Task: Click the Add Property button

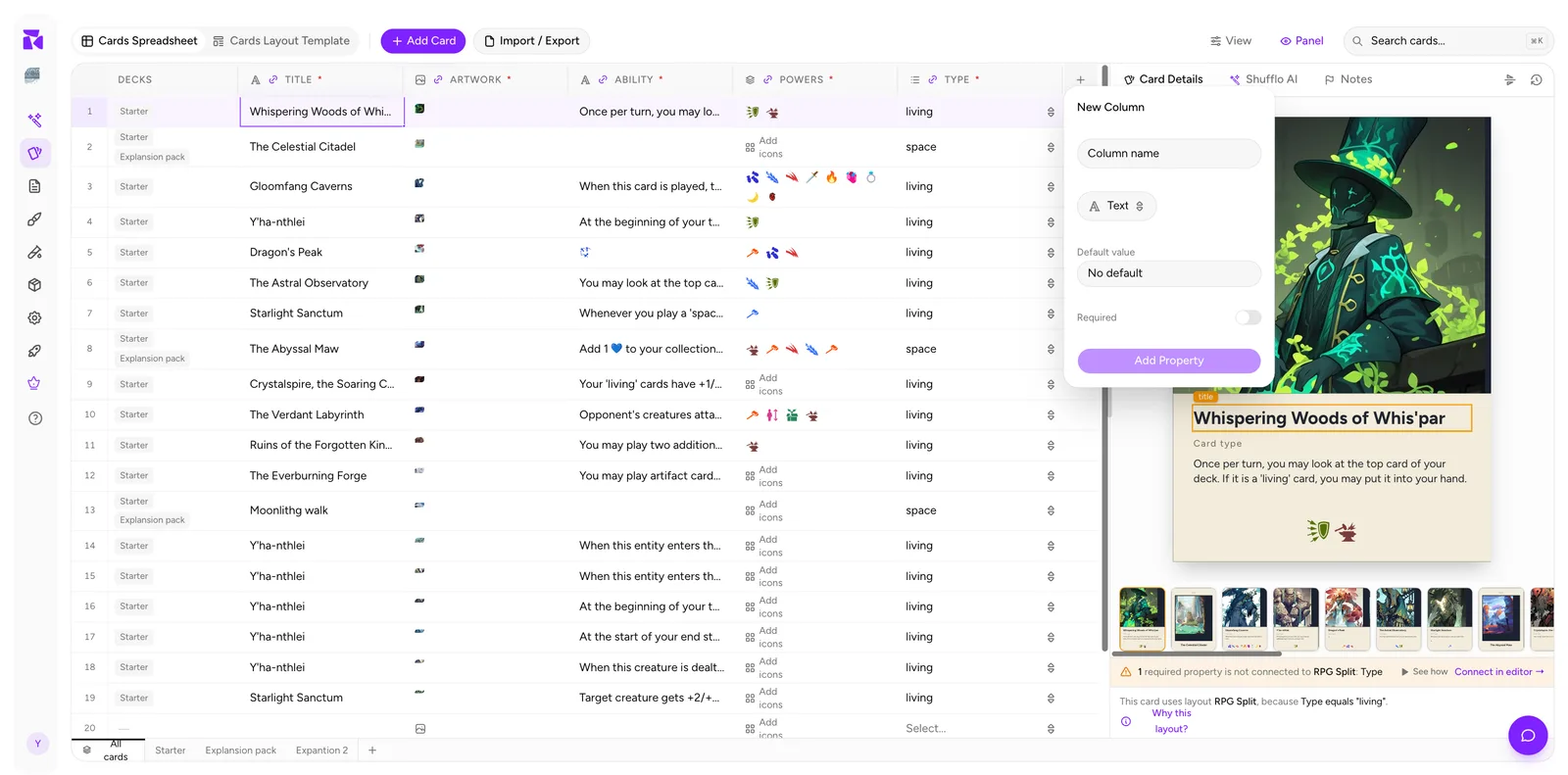Action: 1169,361
